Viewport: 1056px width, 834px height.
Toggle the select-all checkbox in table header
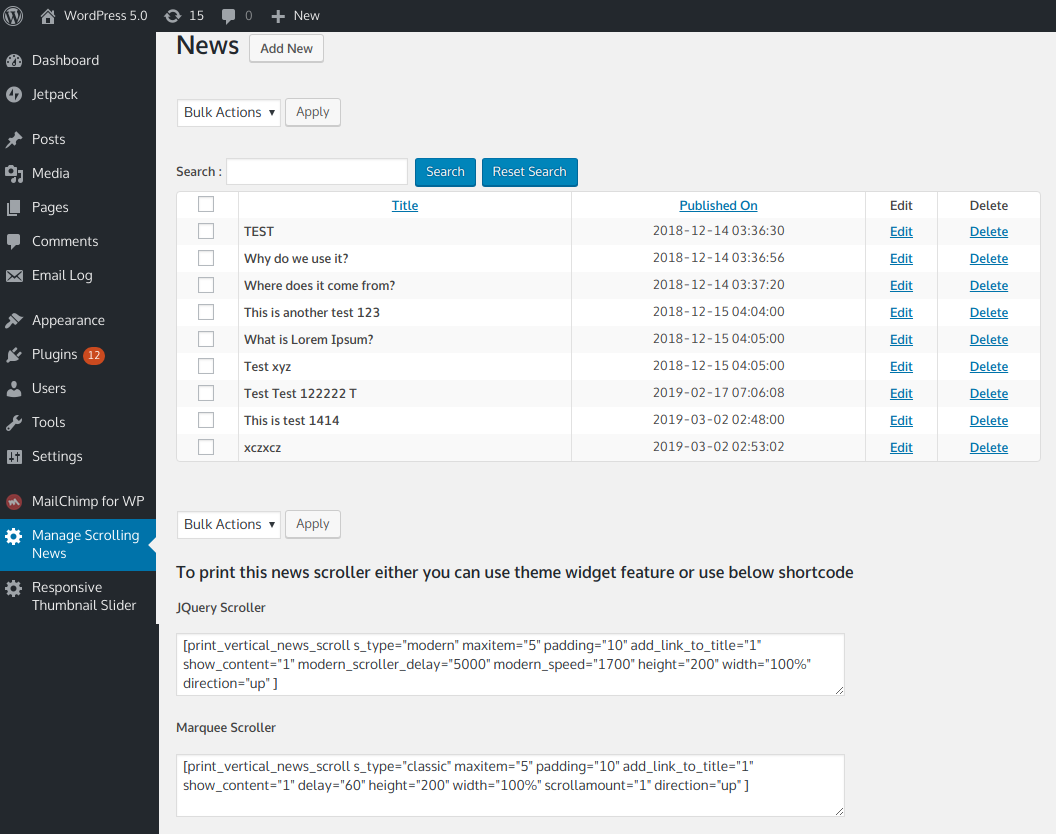206,204
